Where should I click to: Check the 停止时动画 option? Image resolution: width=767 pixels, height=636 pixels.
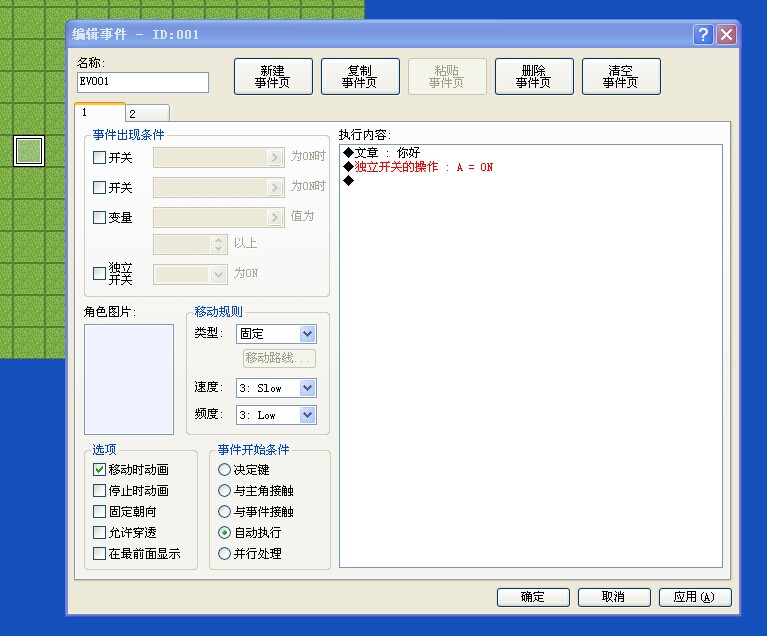tap(99, 491)
